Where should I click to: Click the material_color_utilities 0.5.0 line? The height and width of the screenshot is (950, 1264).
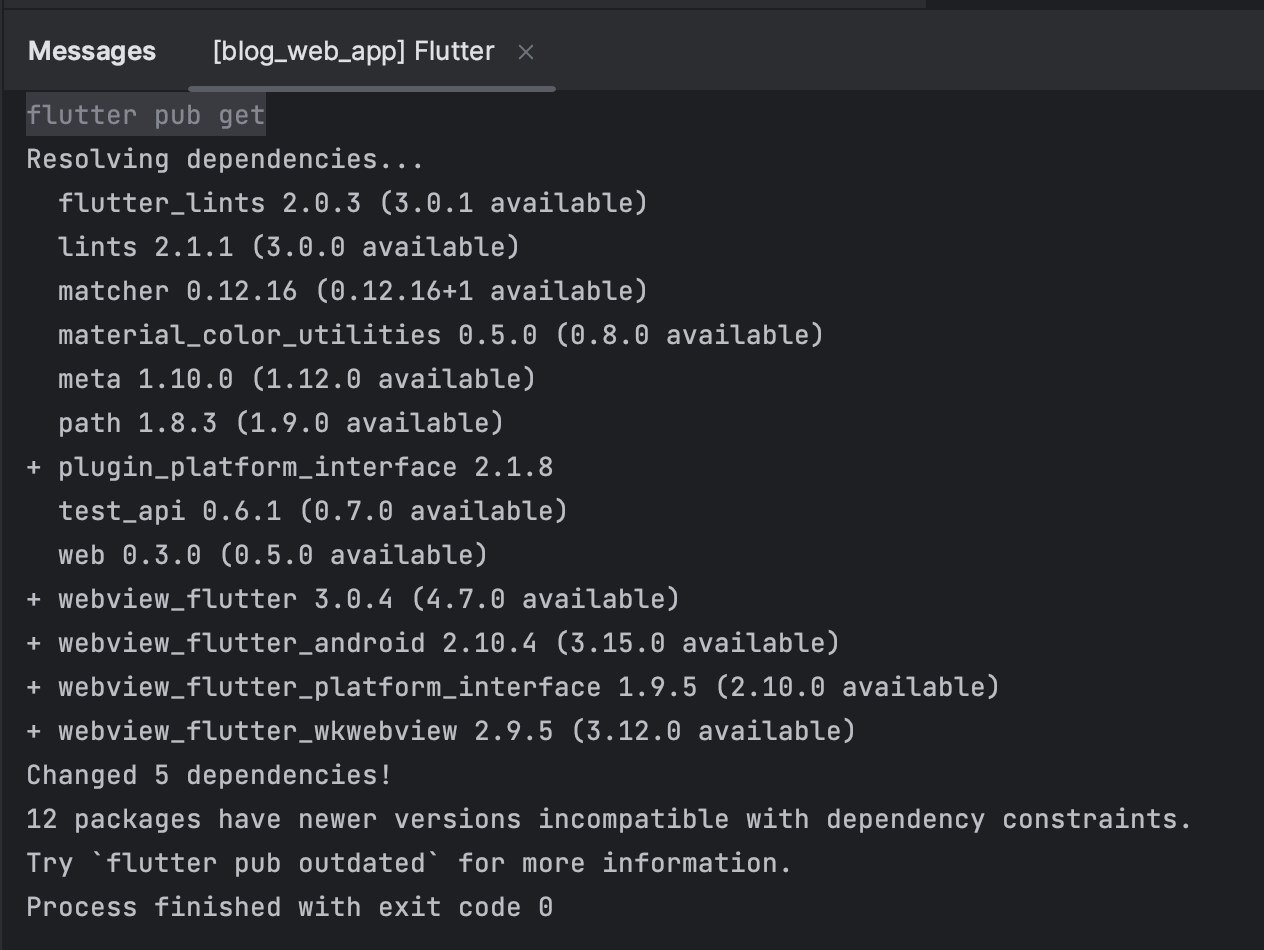pyautogui.click(x=441, y=335)
